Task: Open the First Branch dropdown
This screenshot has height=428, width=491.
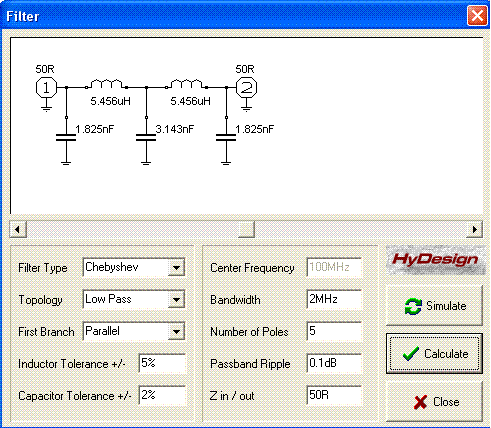Action: [176, 331]
